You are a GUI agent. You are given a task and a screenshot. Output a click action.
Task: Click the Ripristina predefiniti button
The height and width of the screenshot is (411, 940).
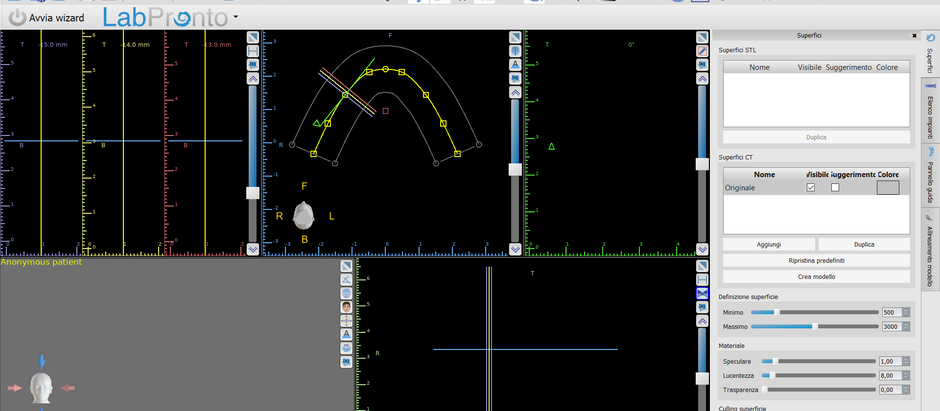point(817,261)
